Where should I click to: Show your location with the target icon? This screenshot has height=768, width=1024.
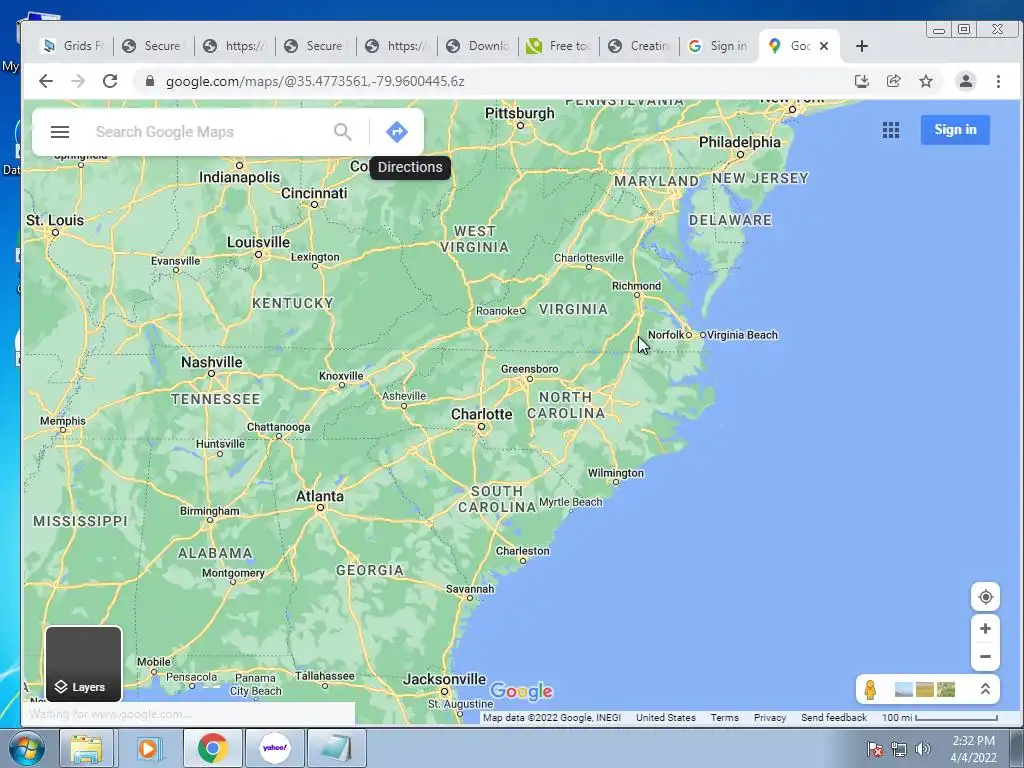tap(985, 597)
